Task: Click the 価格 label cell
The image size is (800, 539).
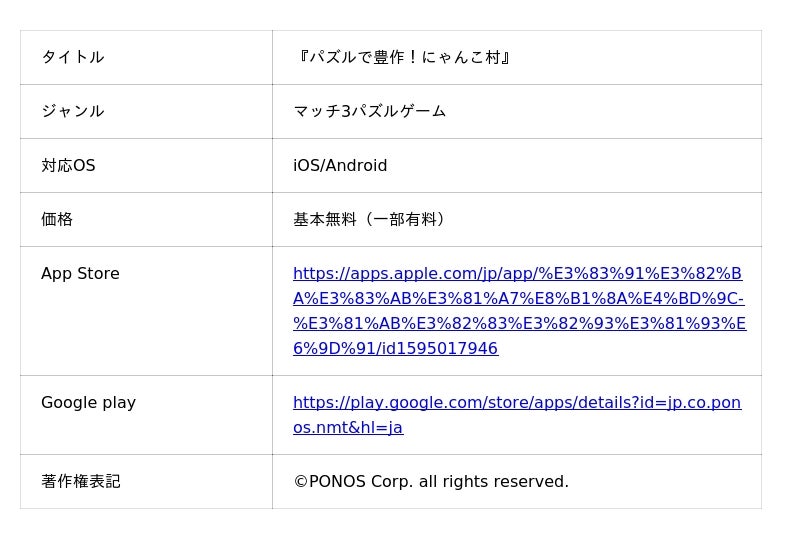Action: (57, 220)
